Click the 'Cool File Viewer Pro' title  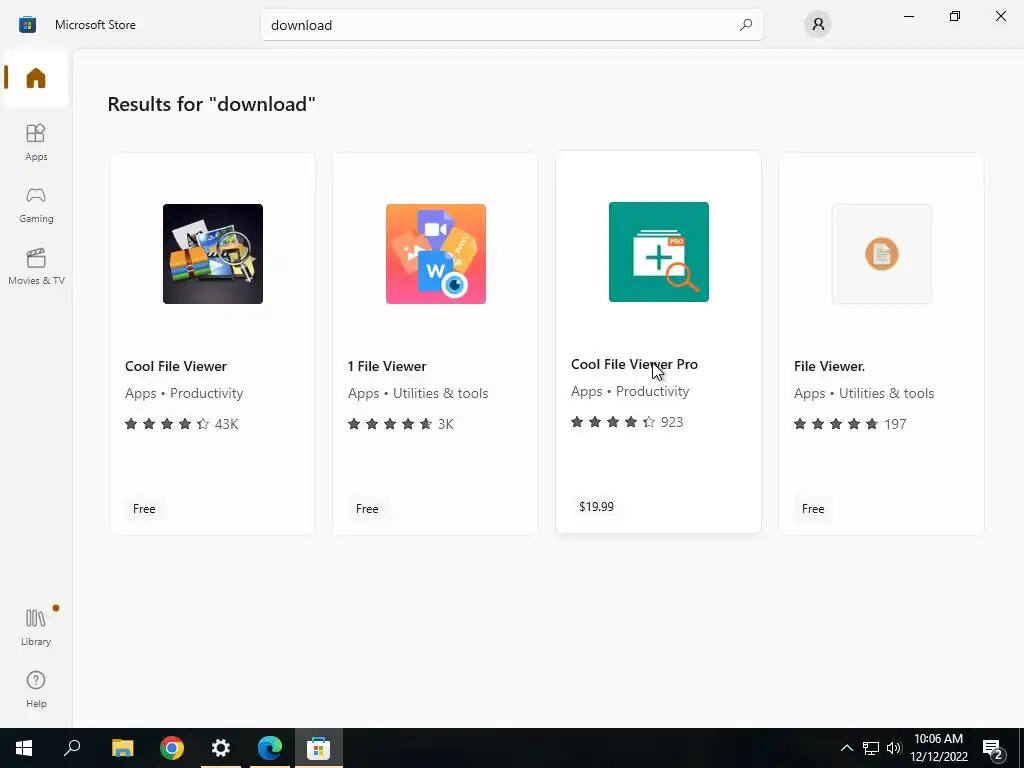634,364
